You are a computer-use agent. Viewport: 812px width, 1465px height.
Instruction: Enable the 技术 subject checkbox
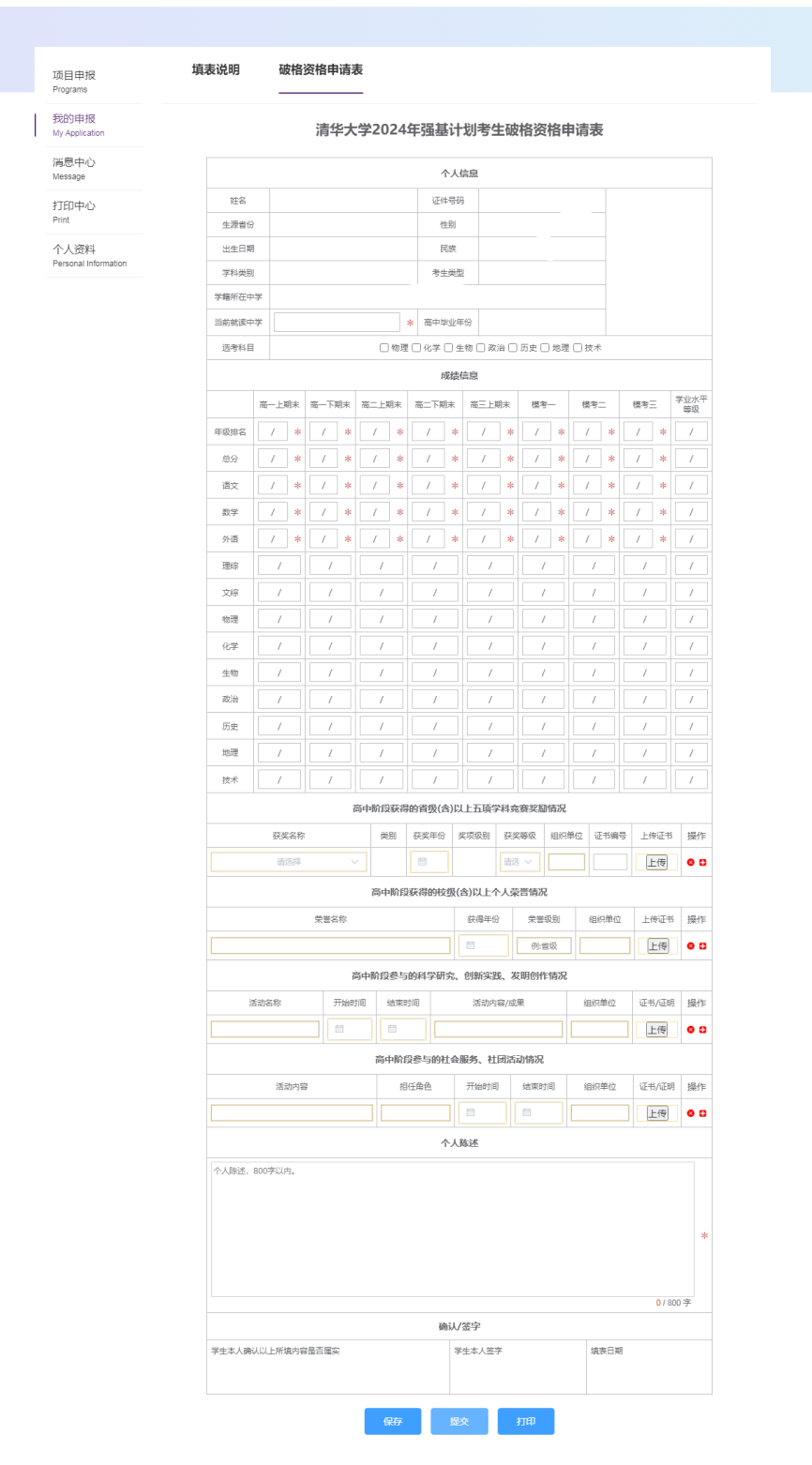pos(578,348)
